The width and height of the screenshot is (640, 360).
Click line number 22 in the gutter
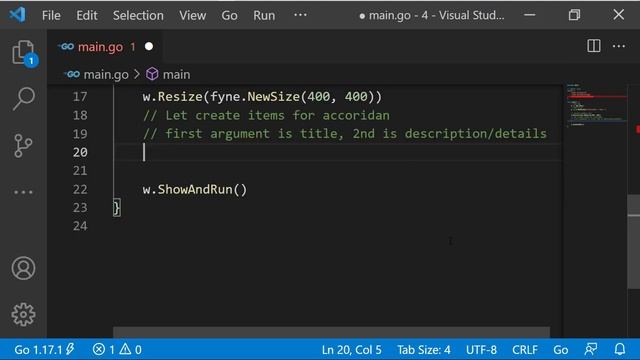[80, 189]
